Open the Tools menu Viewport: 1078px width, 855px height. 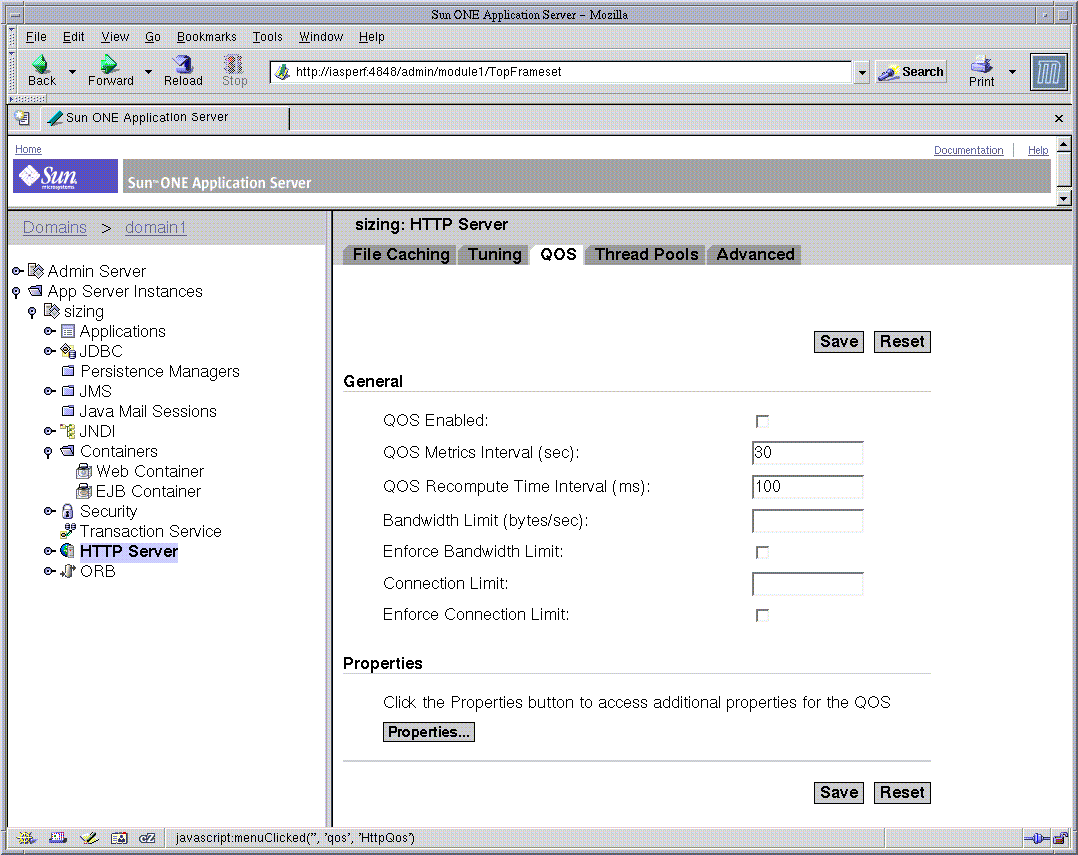(x=267, y=36)
